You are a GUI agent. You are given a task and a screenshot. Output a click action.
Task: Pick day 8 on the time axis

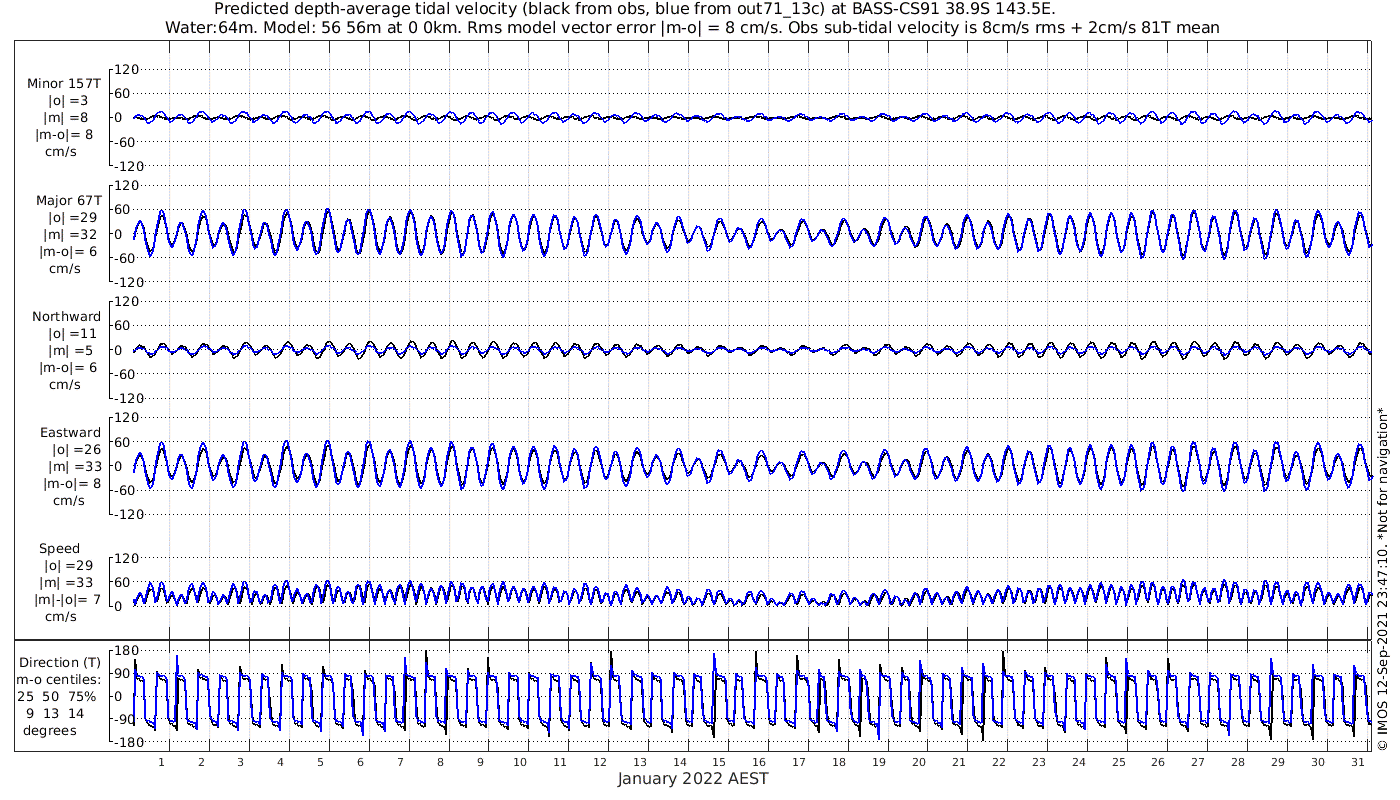[x=440, y=762]
